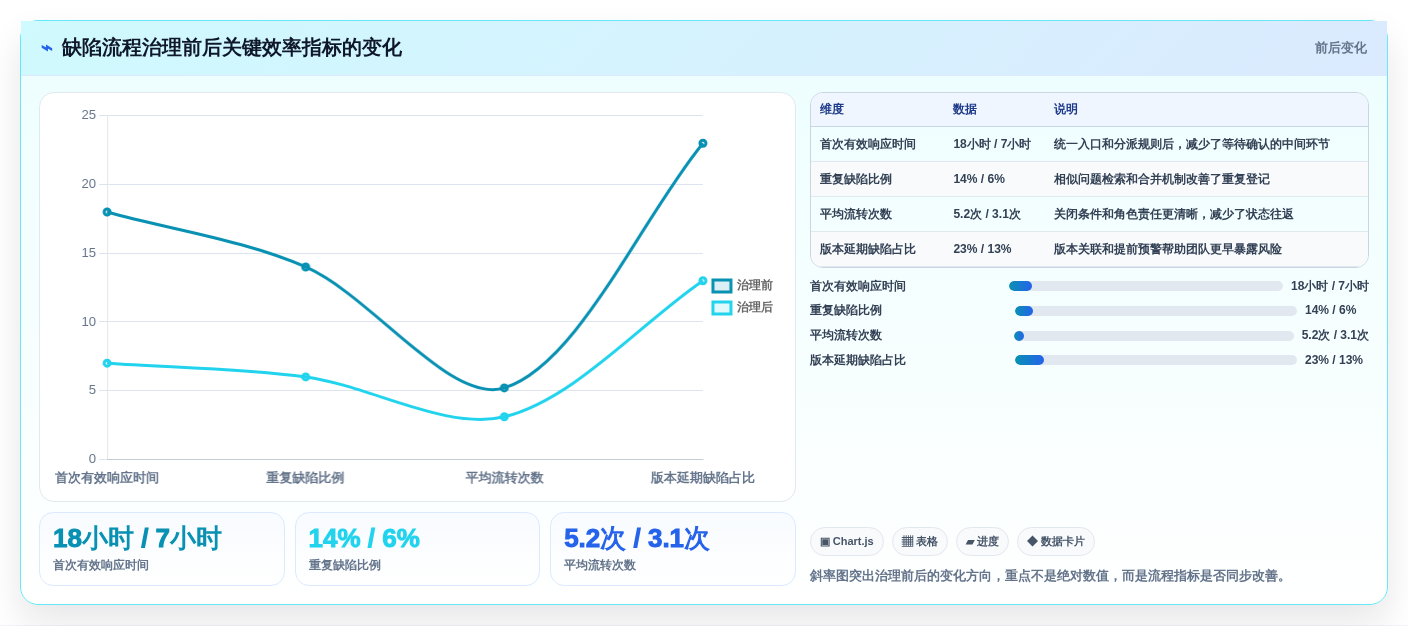Open the 18小时 / 7小时 stat card
This screenshot has width=1408, height=626.
coord(162,549)
